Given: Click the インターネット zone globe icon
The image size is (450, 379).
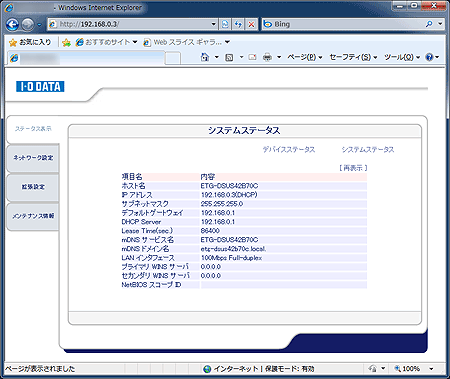Looking at the screenshot, I should point(207,369).
